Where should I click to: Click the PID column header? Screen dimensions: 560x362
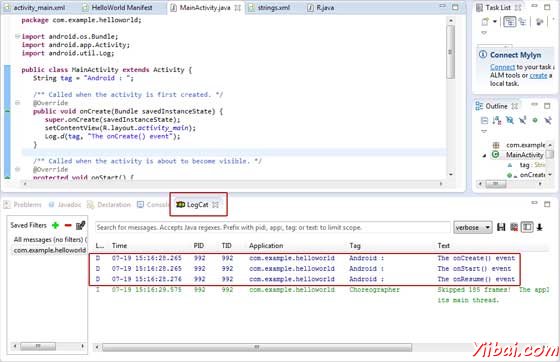[x=199, y=246]
